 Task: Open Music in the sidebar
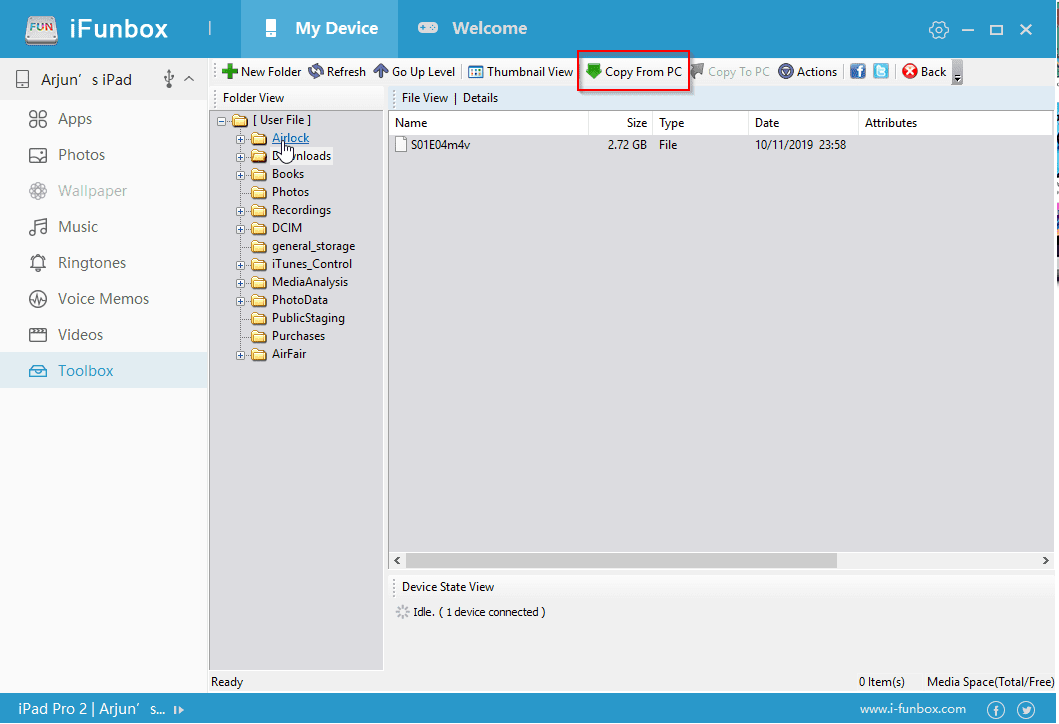[104, 227]
